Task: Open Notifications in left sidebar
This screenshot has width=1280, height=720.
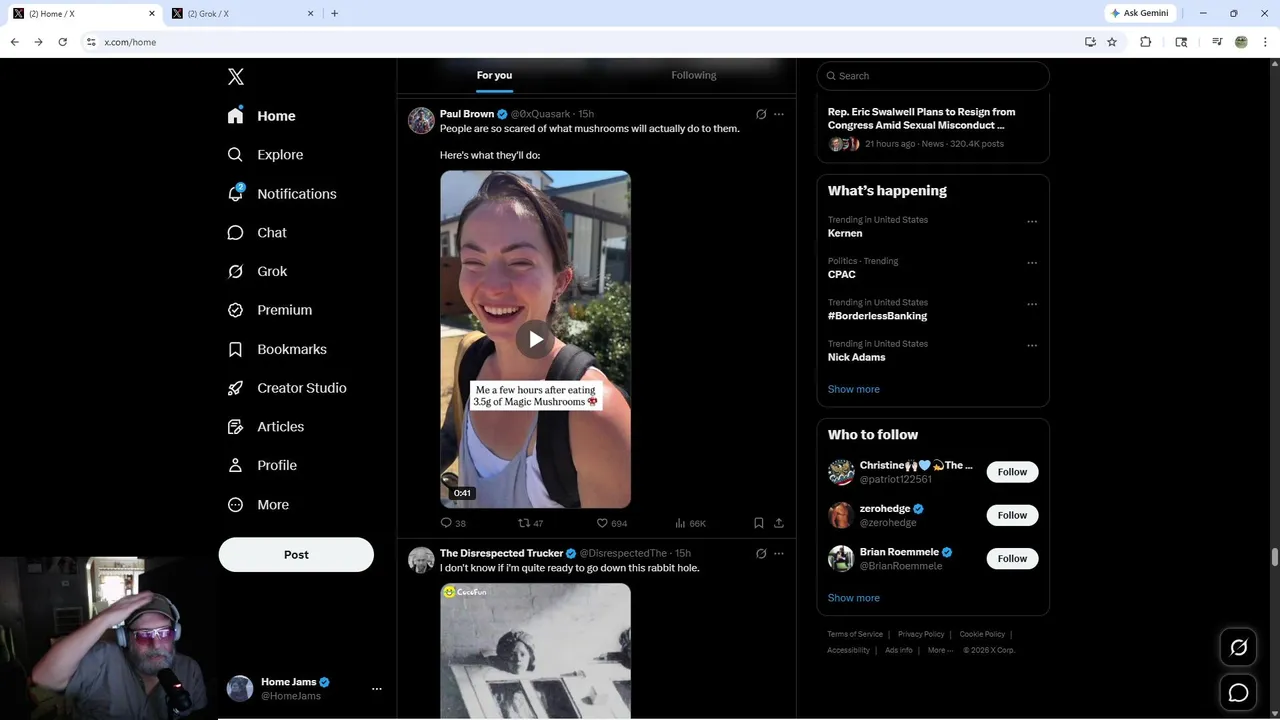Action: click(282, 194)
